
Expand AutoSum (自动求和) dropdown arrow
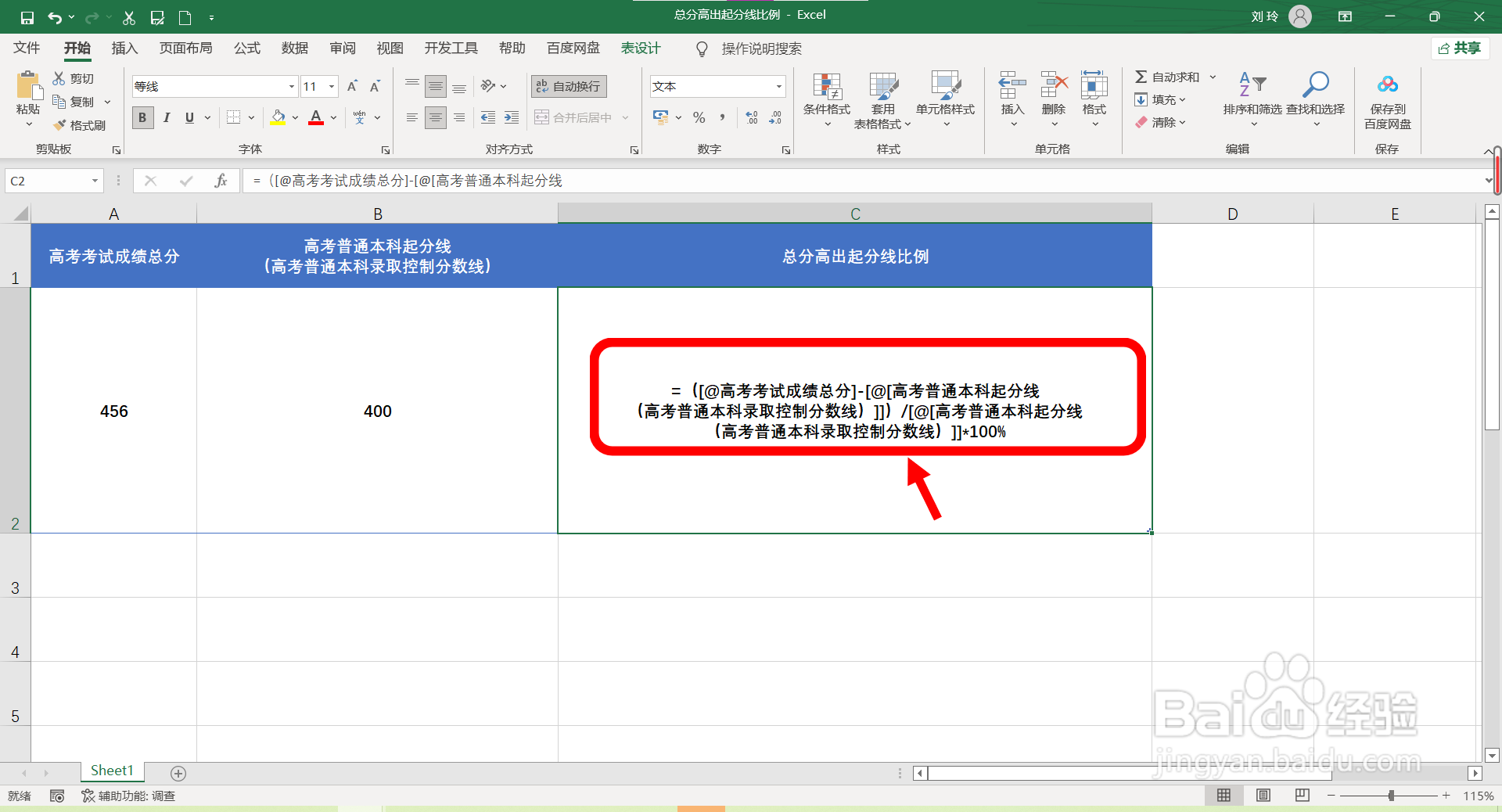1213,77
